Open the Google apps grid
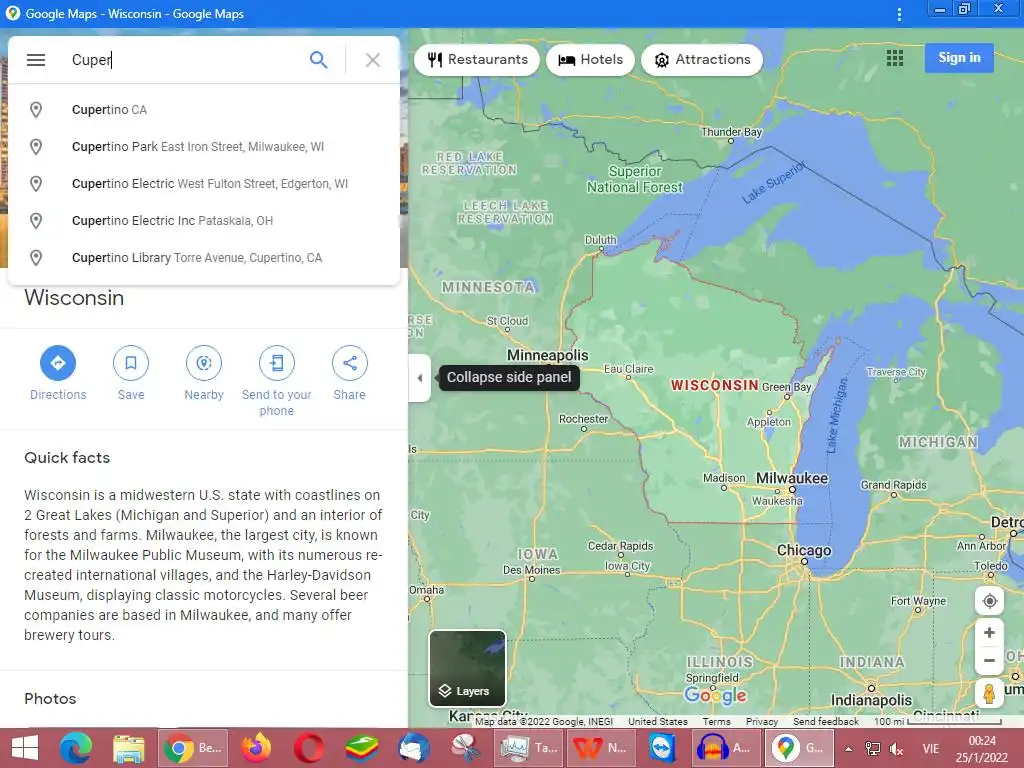 895,58
